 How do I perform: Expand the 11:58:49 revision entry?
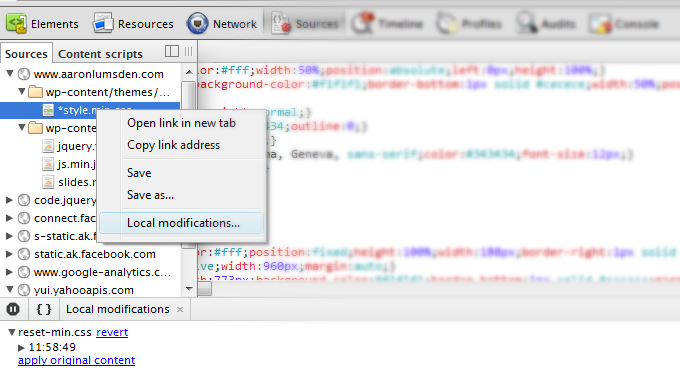pos(21,347)
